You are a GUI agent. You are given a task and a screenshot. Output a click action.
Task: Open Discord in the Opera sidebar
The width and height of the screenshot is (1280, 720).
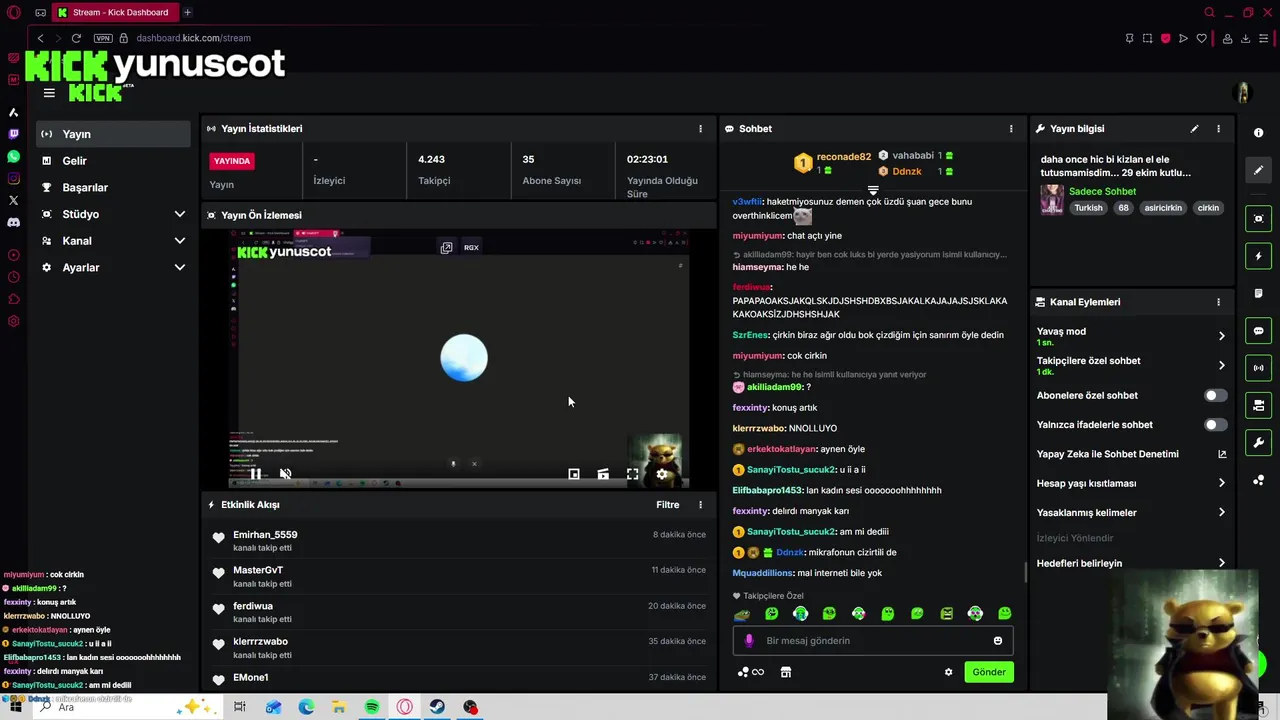pos(13,222)
